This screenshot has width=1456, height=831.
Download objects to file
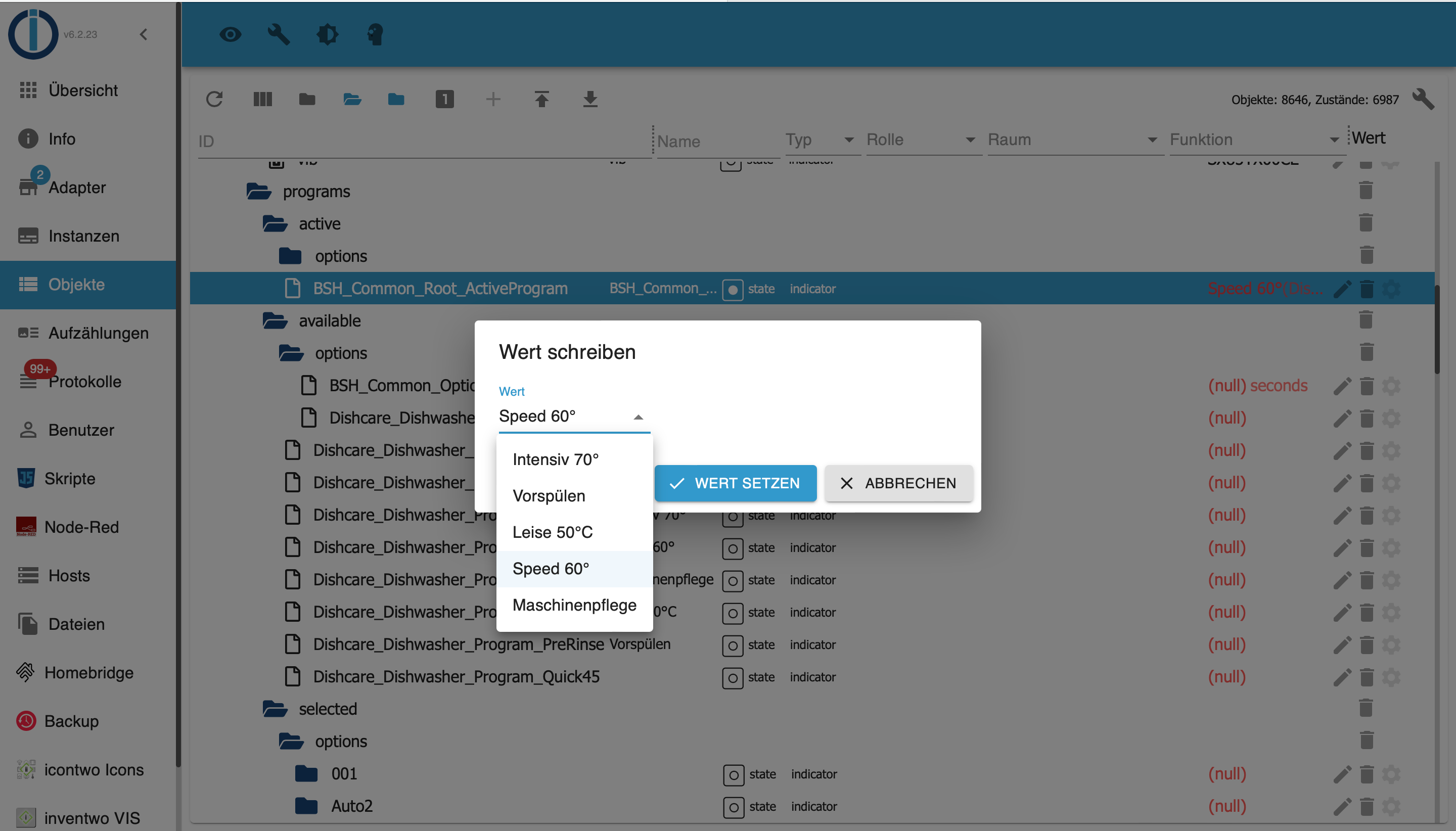590,99
